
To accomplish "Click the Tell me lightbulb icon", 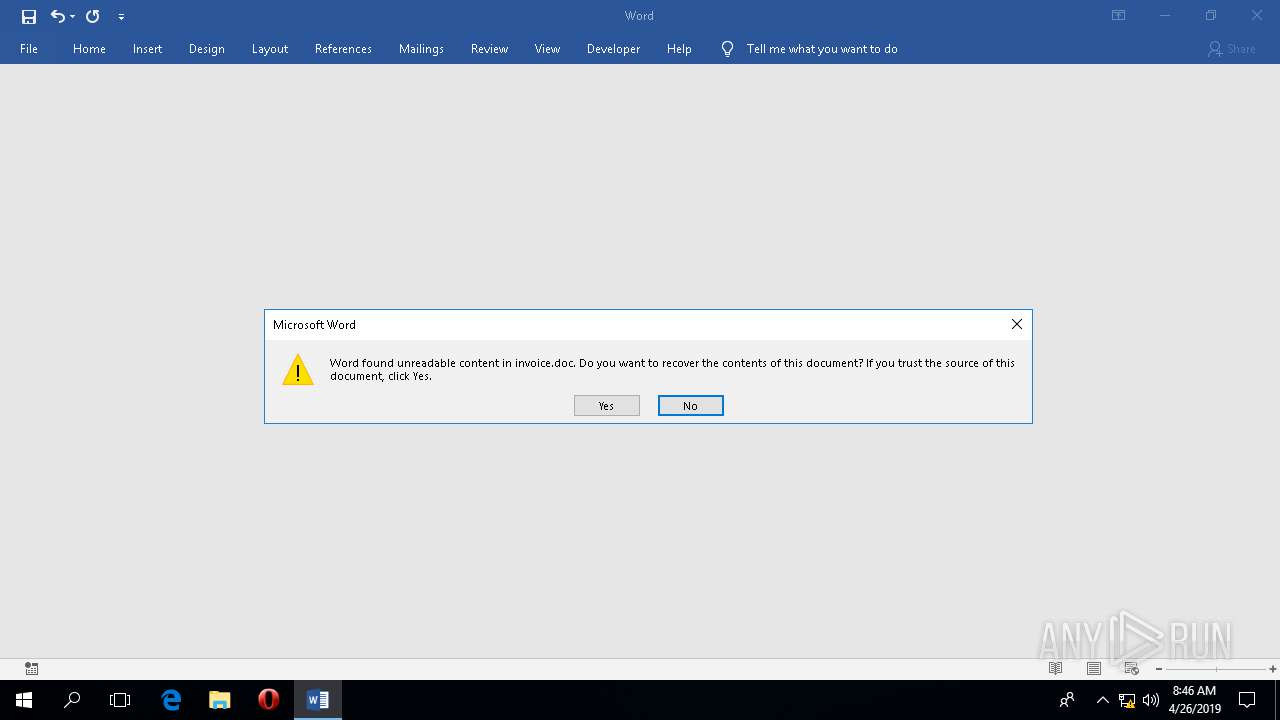I will pos(727,49).
